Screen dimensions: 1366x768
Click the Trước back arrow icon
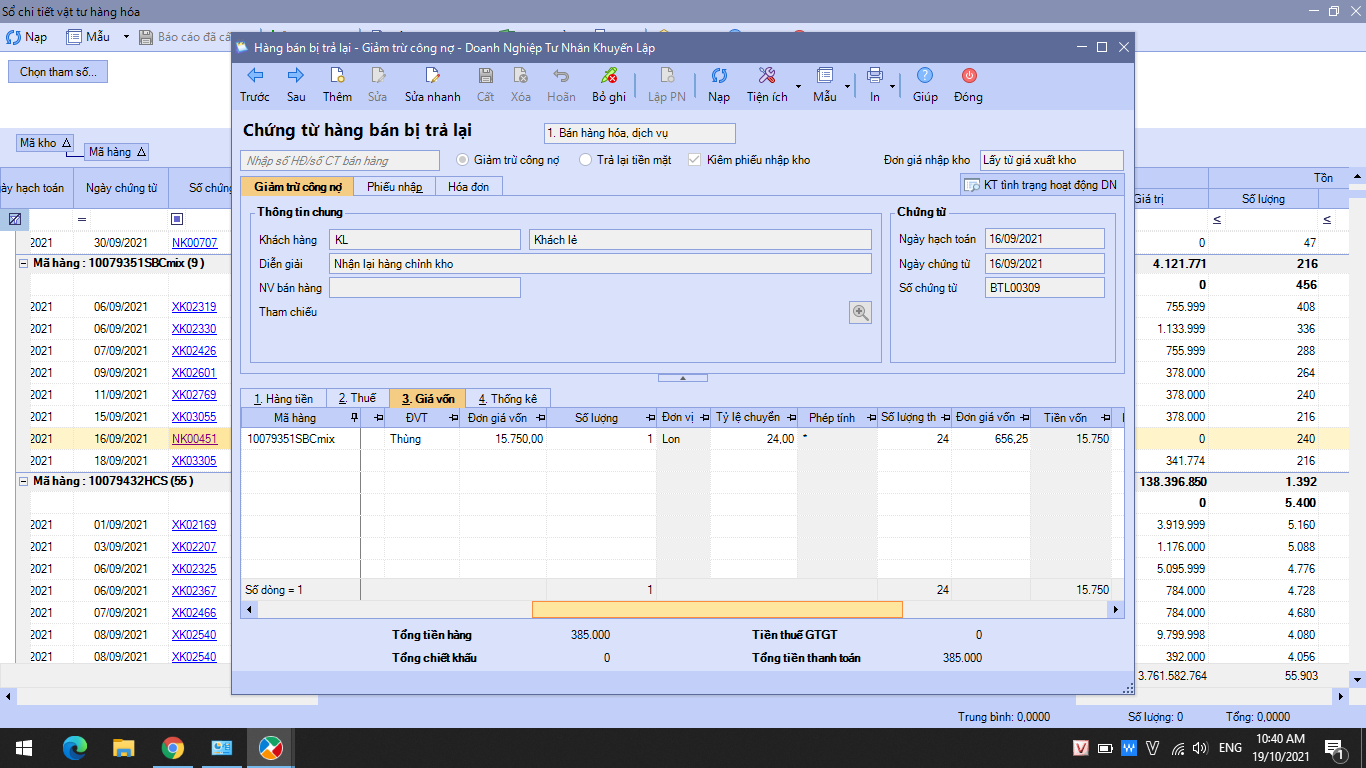pyautogui.click(x=255, y=76)
